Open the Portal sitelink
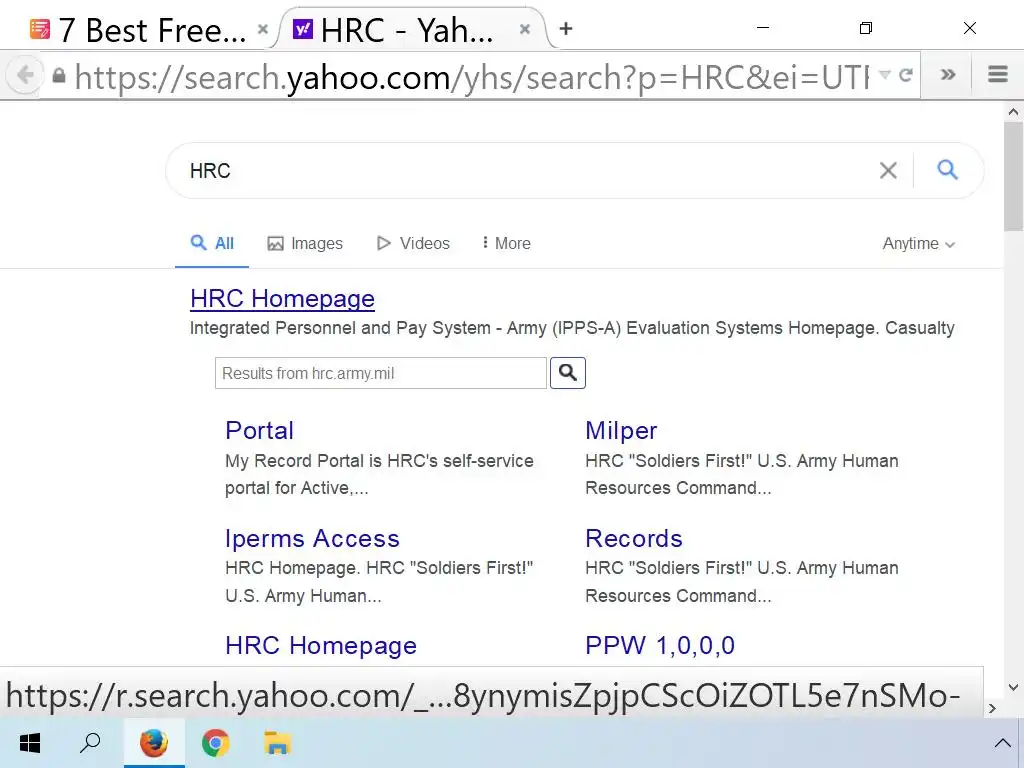Viewport: 1024px width, 768px height. pyautogui.click(x=259, y=430)
